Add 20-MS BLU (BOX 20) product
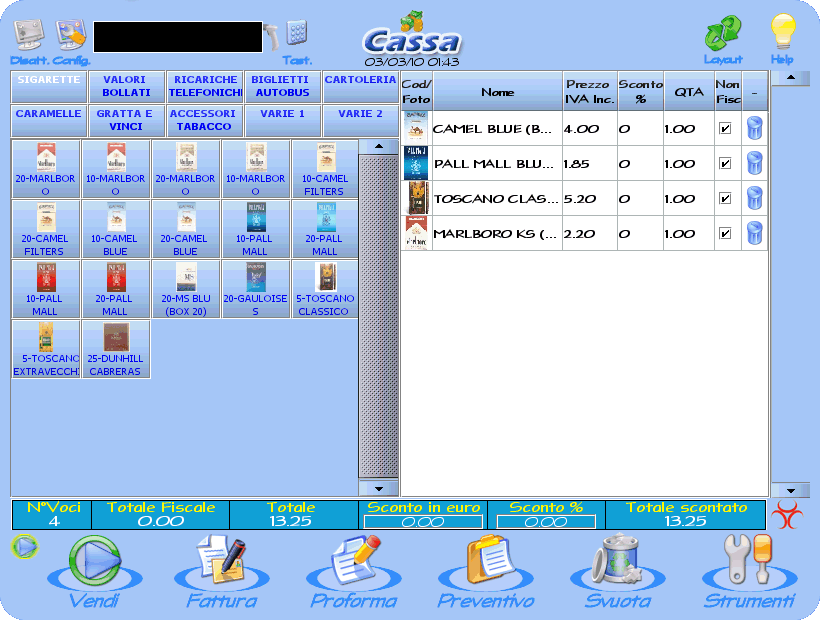The width and height of the screenshot is (821, 620). point(185,290)
